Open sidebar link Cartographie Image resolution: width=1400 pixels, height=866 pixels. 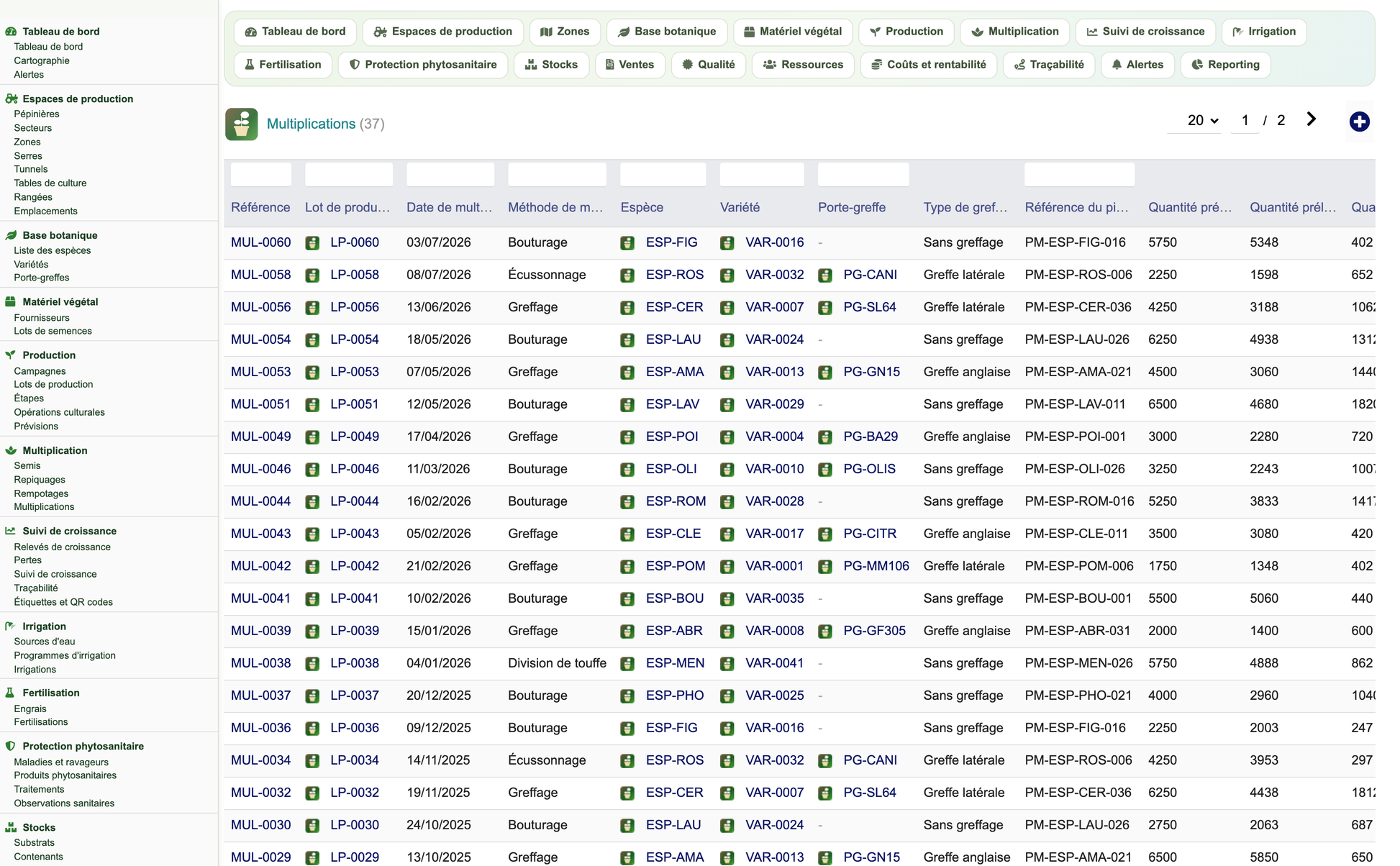coord(42,60)
